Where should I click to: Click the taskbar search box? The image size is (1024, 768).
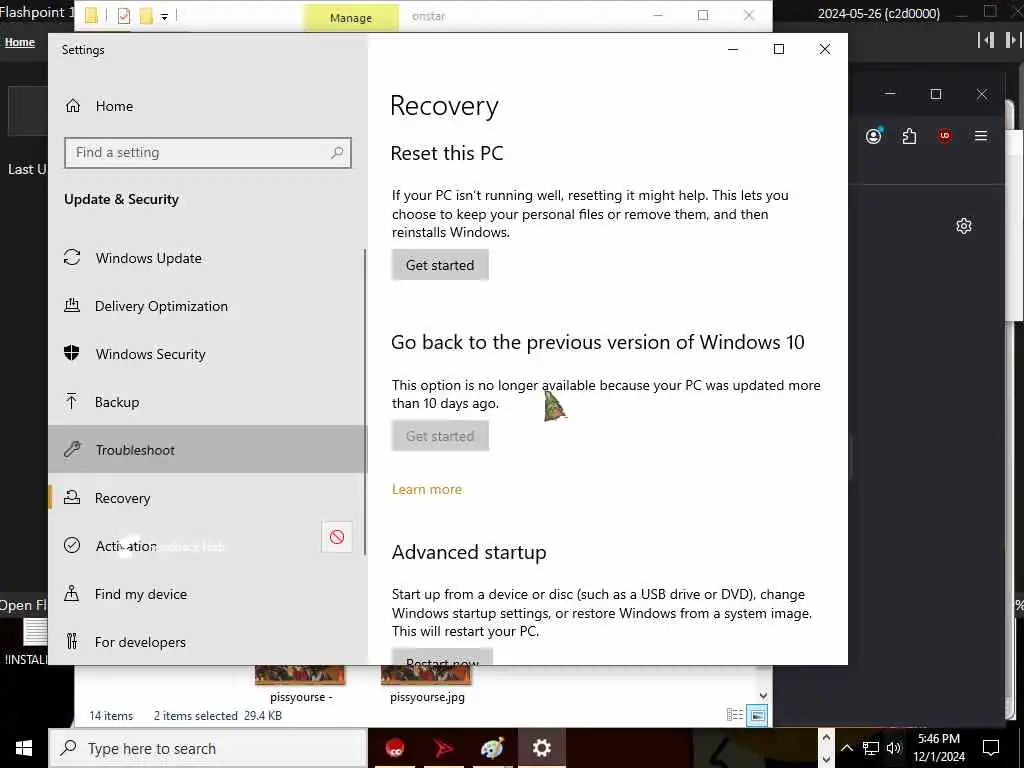[207, 748]
